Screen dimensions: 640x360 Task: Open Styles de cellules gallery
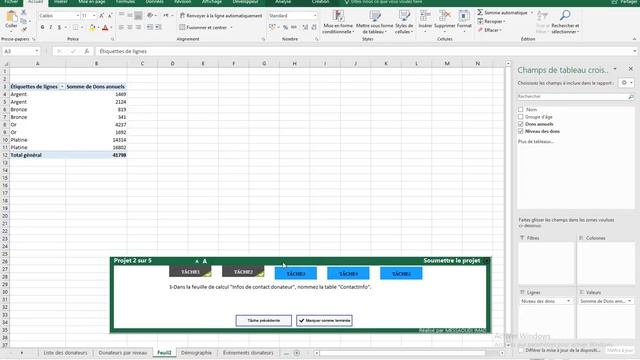pos(404,22)
